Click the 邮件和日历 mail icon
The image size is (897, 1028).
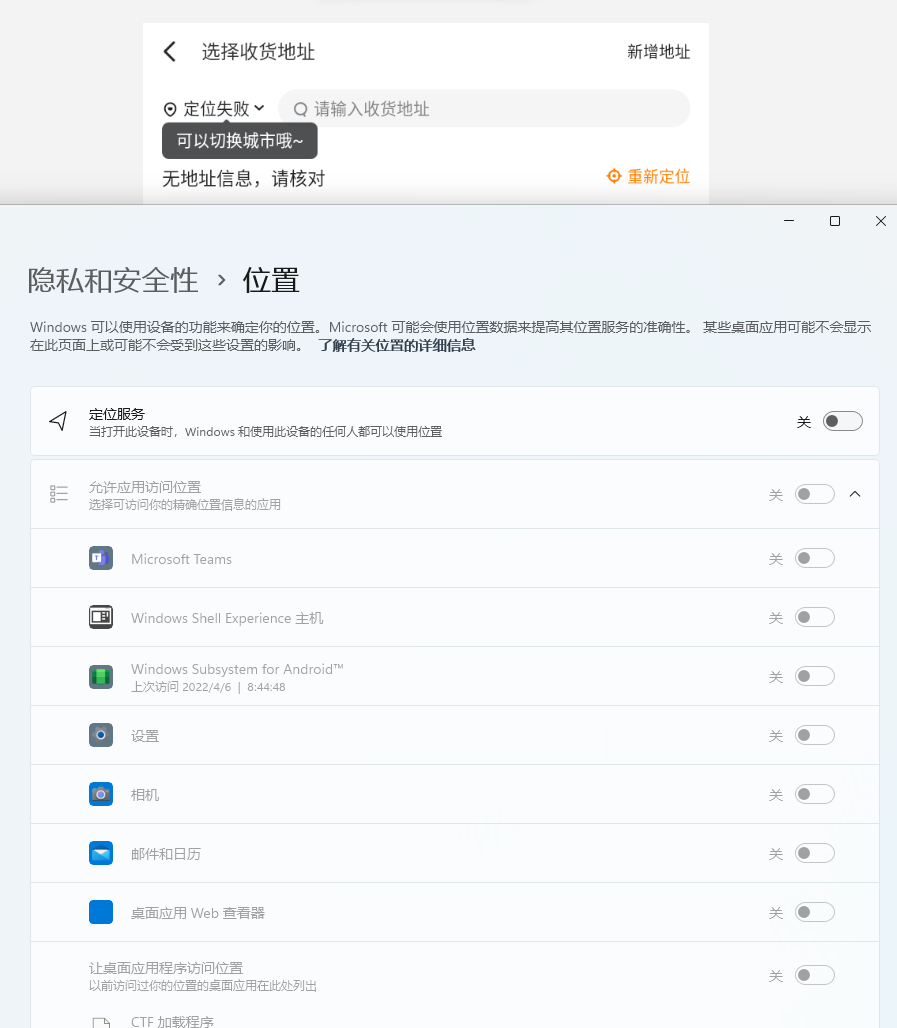click(x=101, y=853)
